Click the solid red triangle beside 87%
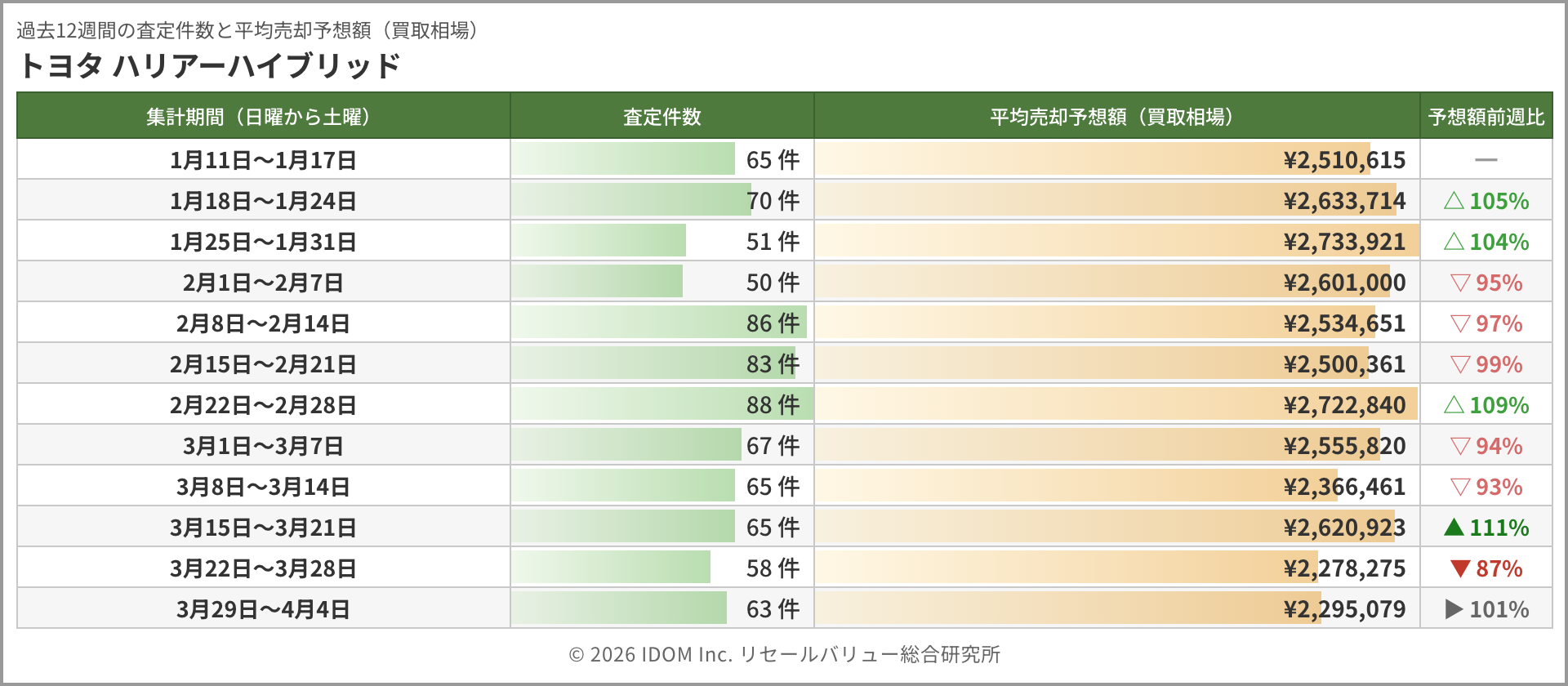The width and height of the screenshot is (1568, 686). pos(1460,568)
